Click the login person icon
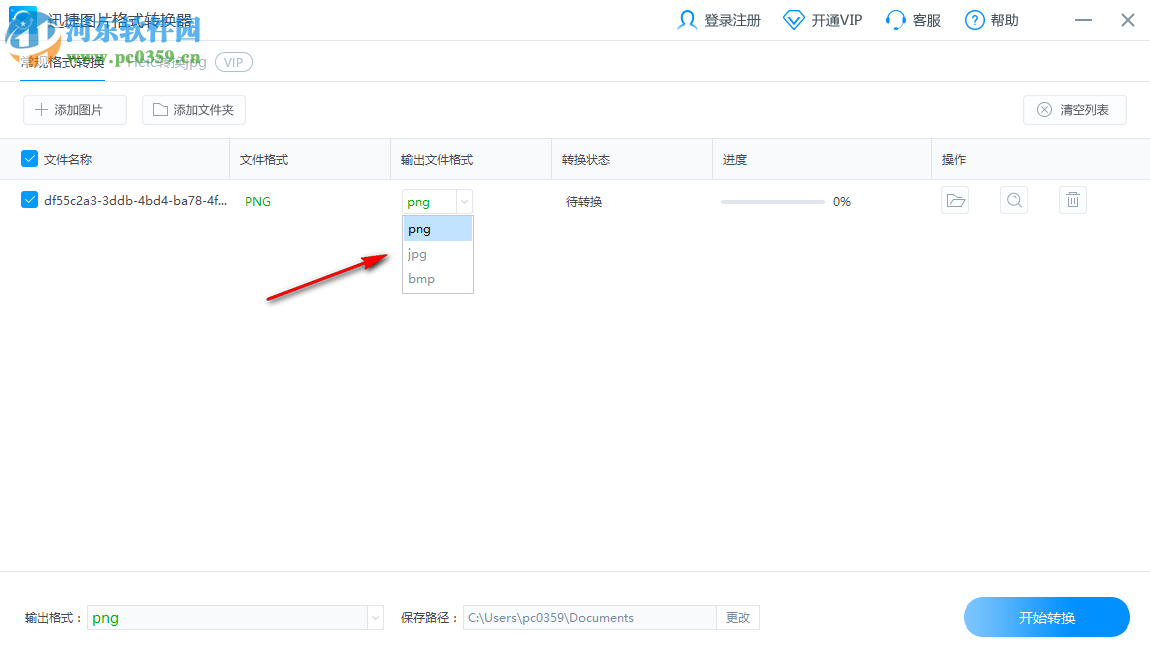Screen dimensions: 1150x650 pyautogui.click(x=689, y=19)
